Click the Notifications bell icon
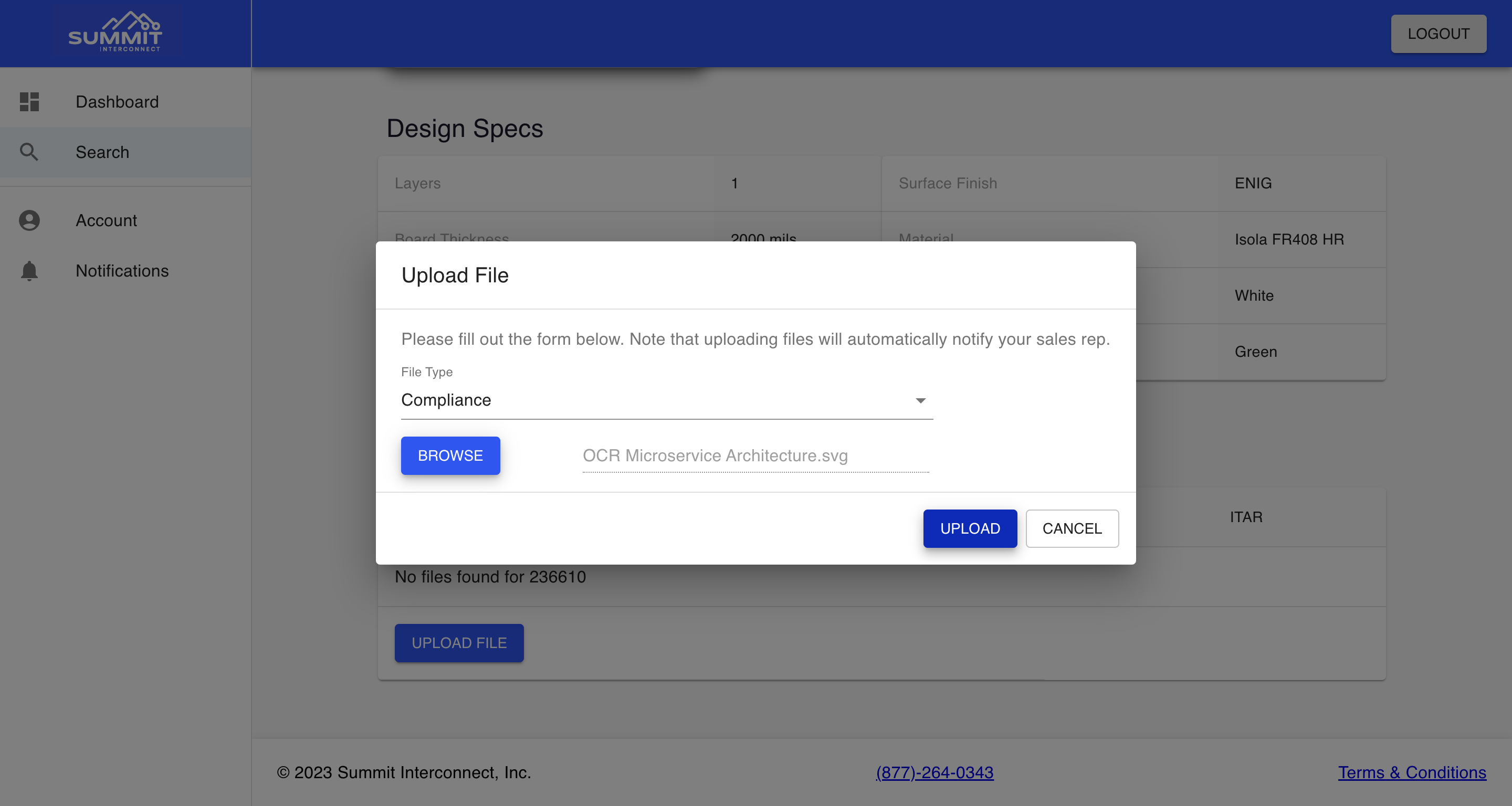Viewport: 1512px width, 806px height. pos(29,270)
